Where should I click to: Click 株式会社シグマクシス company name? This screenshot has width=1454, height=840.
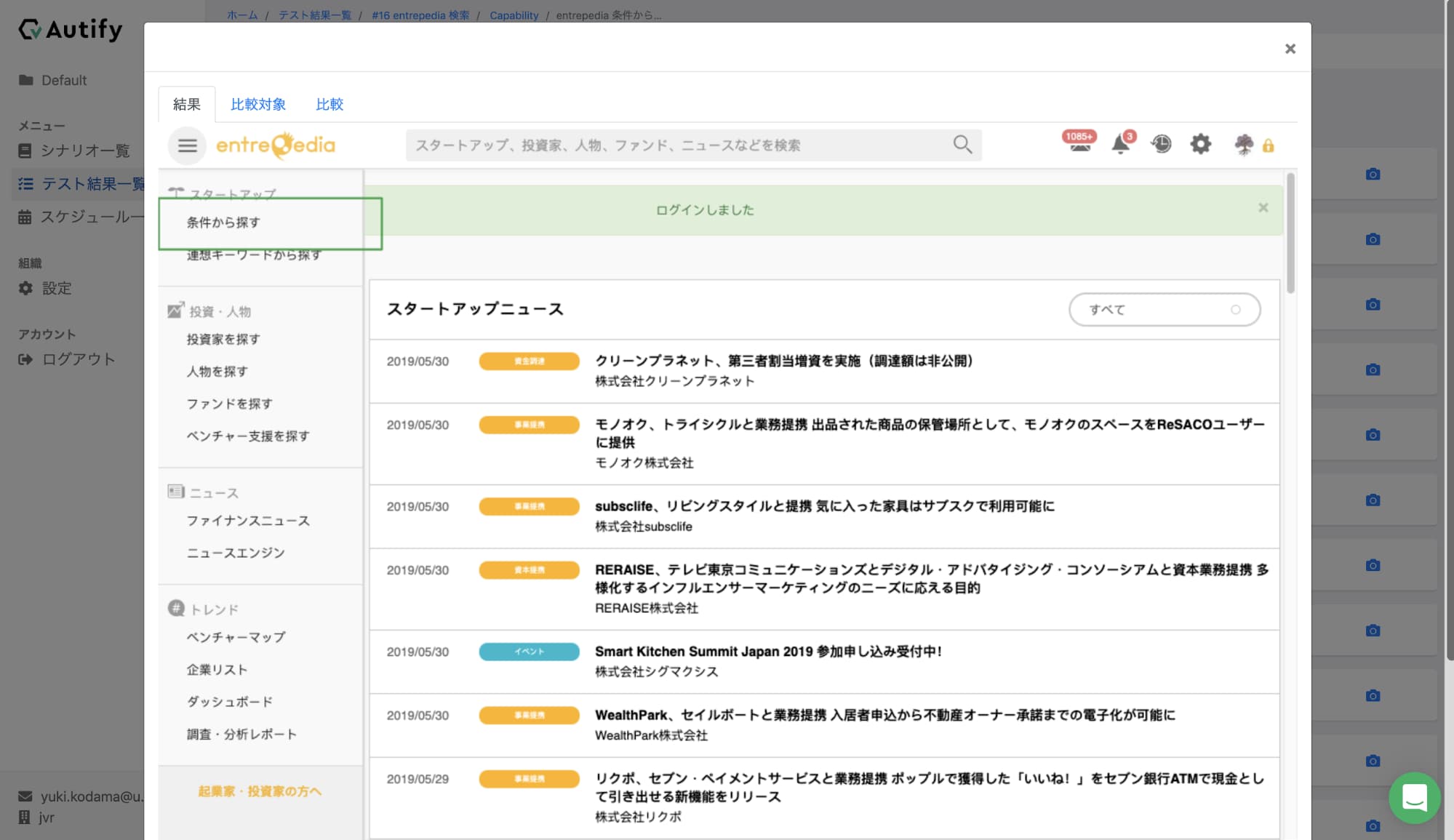click(x=656, y=672)
